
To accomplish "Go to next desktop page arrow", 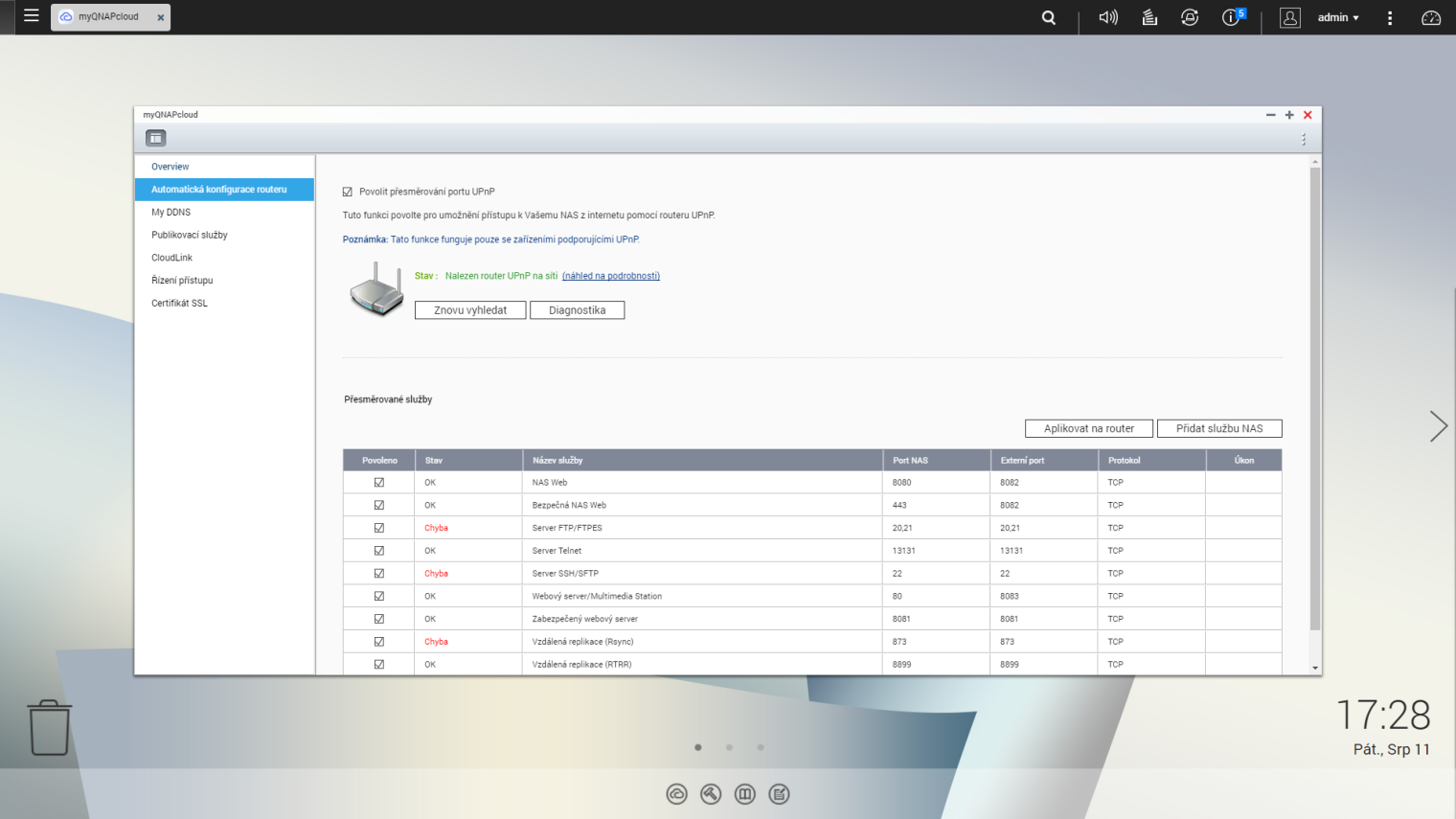I will click(x=1438, y=426).
